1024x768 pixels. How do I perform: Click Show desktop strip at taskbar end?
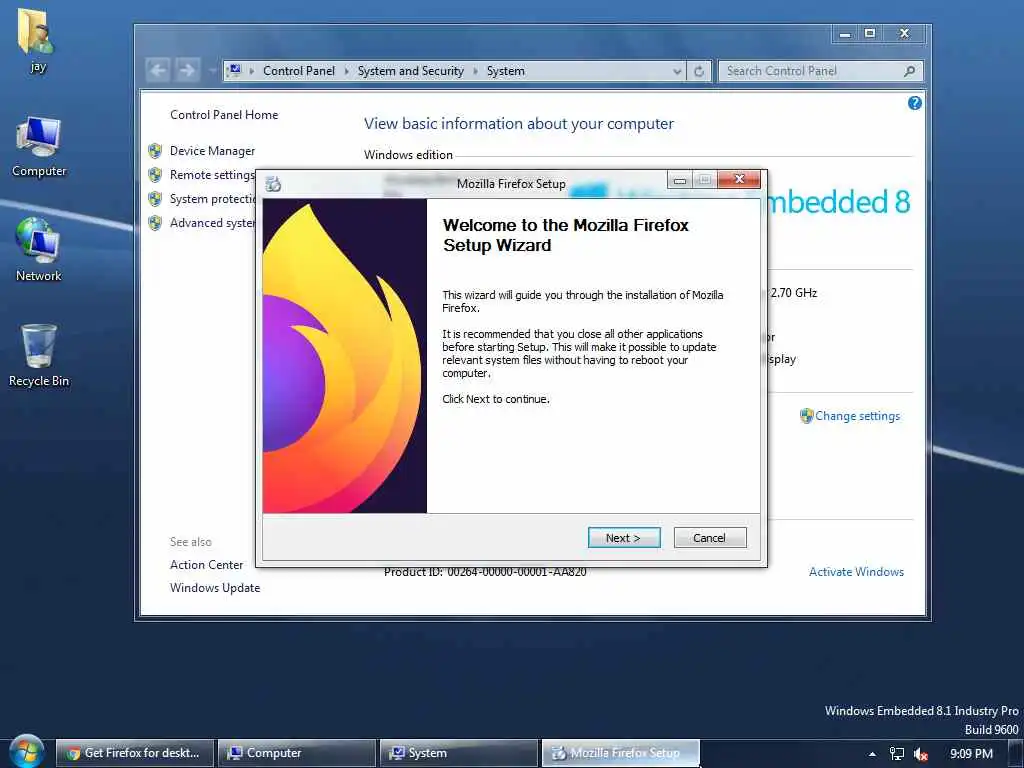click(1016, 754)
